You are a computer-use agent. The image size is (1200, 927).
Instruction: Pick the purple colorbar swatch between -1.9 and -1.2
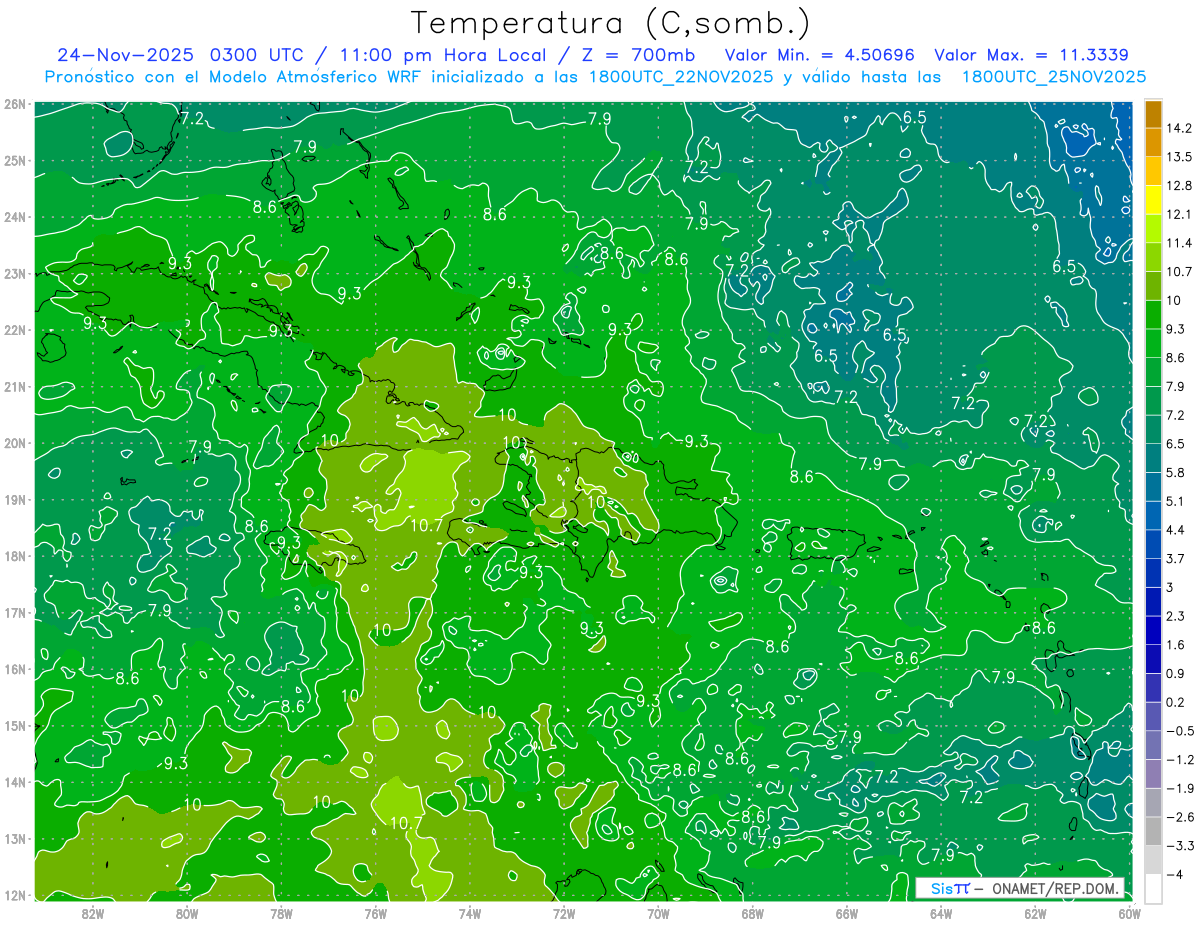click(x=1153, y=775)
